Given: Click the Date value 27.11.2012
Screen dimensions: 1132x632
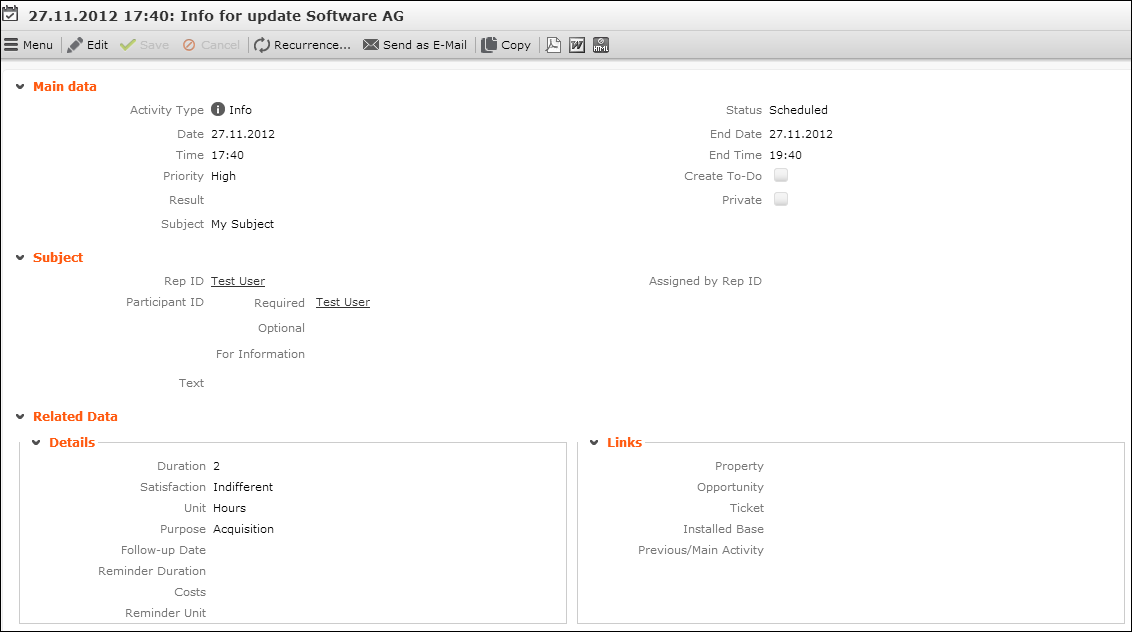Looking at the screenshot, I should coord(243,134).
